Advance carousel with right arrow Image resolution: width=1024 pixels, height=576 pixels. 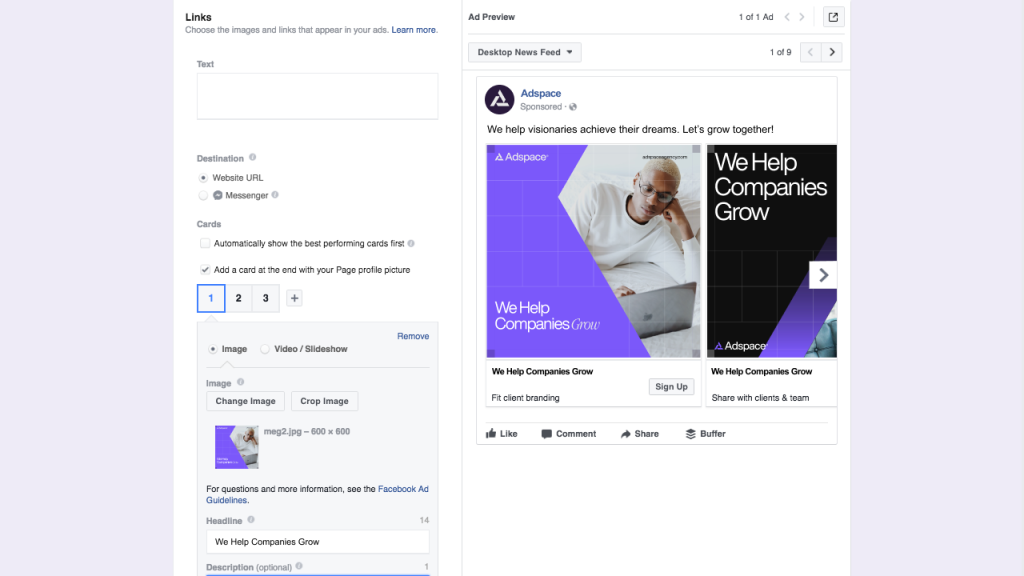823,275
